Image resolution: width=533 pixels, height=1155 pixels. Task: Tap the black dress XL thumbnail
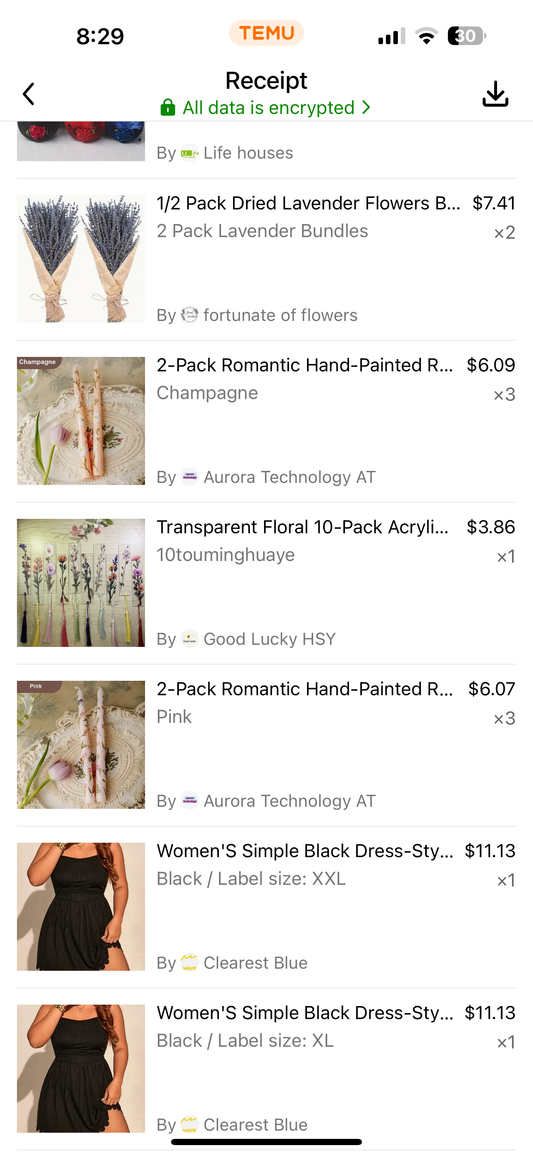[81, 1069]
